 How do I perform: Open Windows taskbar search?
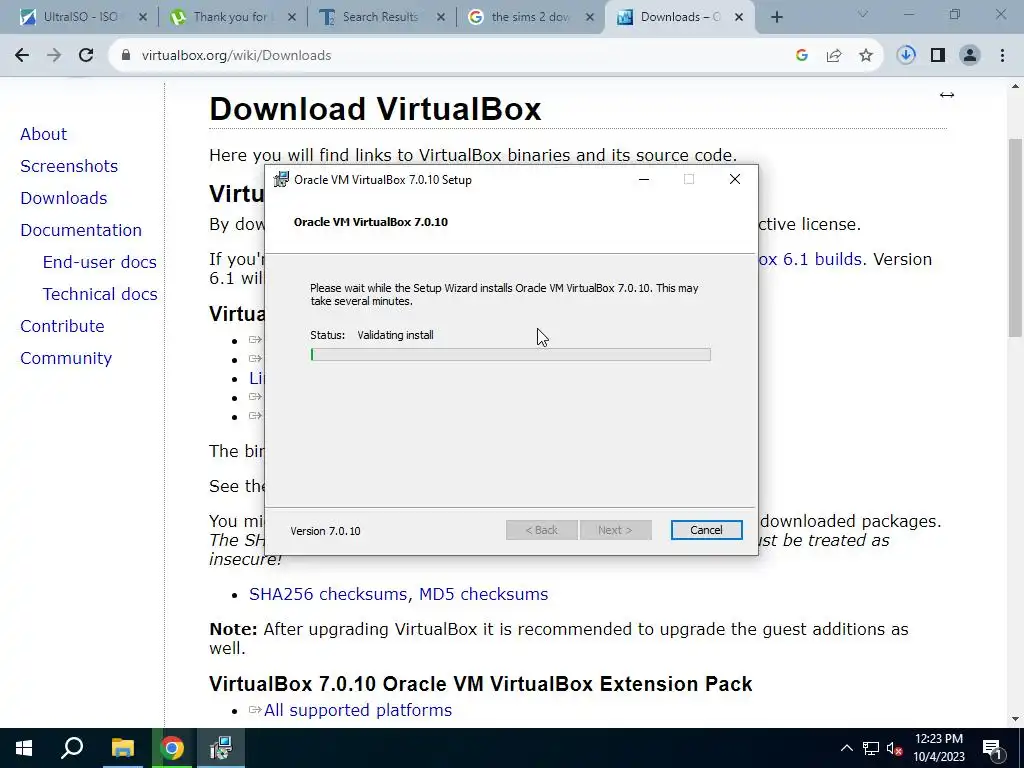click(x=72, y=748)
